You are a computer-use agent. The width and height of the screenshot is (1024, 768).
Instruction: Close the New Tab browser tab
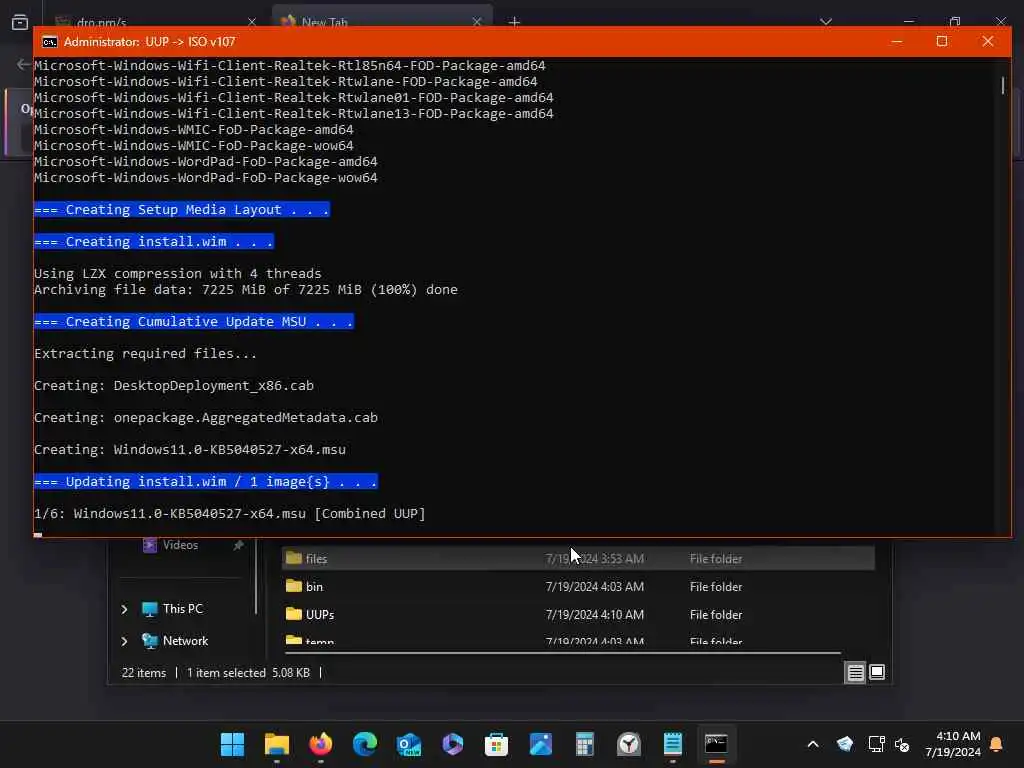477,22
